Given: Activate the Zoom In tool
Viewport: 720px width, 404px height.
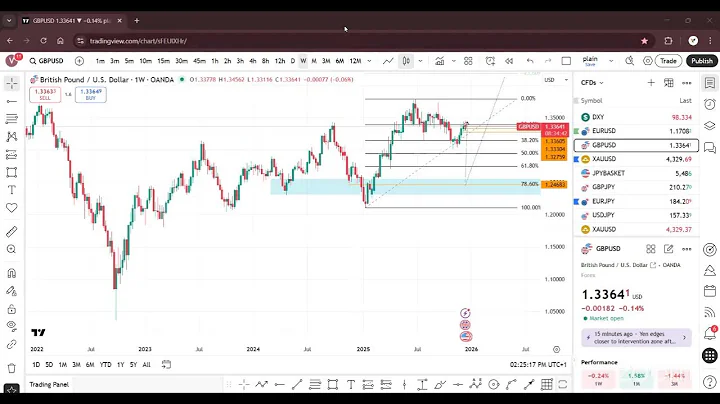Looking at the screenshot, I should pyautogui.click(x=11, y=249).
